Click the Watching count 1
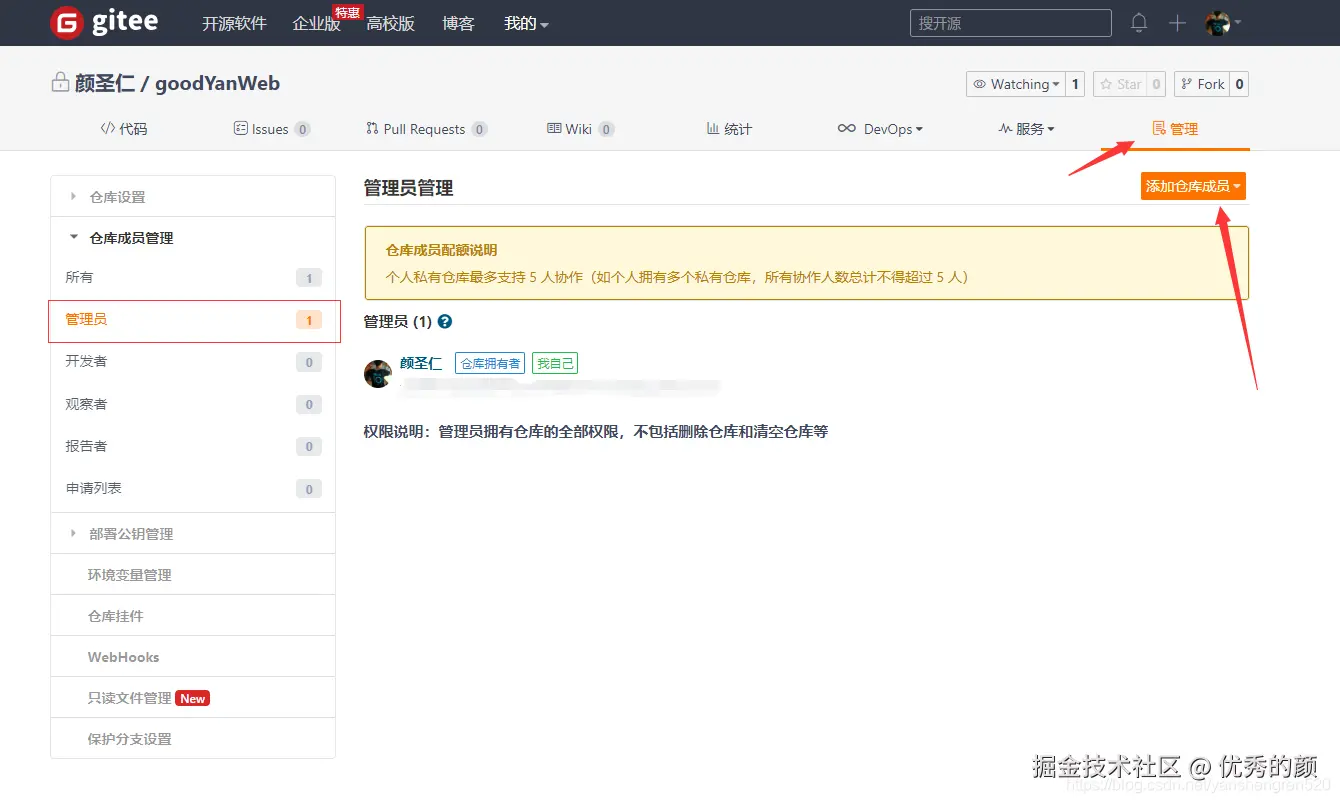Image resolution: width=1340 pixels, height=803 pixels. pos(1075,84)
